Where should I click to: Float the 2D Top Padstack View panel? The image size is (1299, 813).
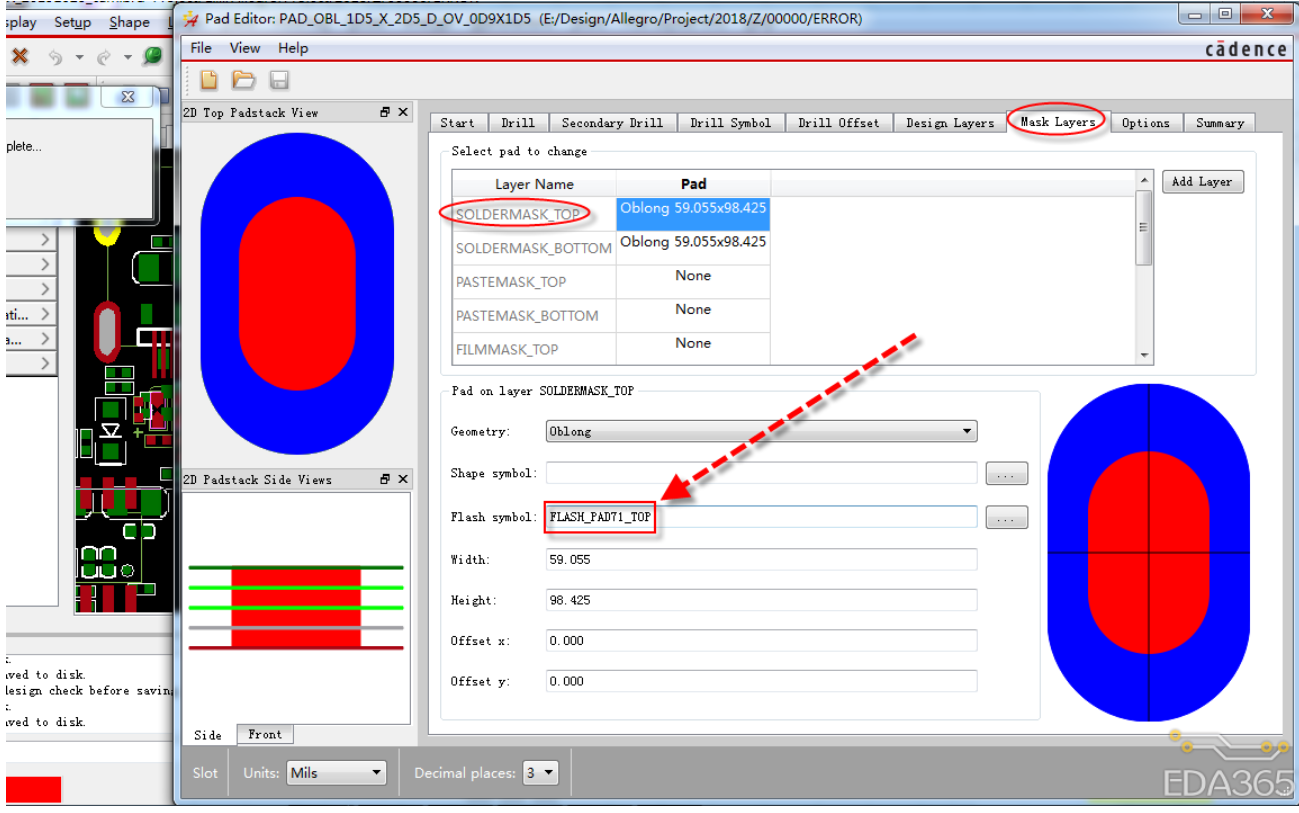385,113
